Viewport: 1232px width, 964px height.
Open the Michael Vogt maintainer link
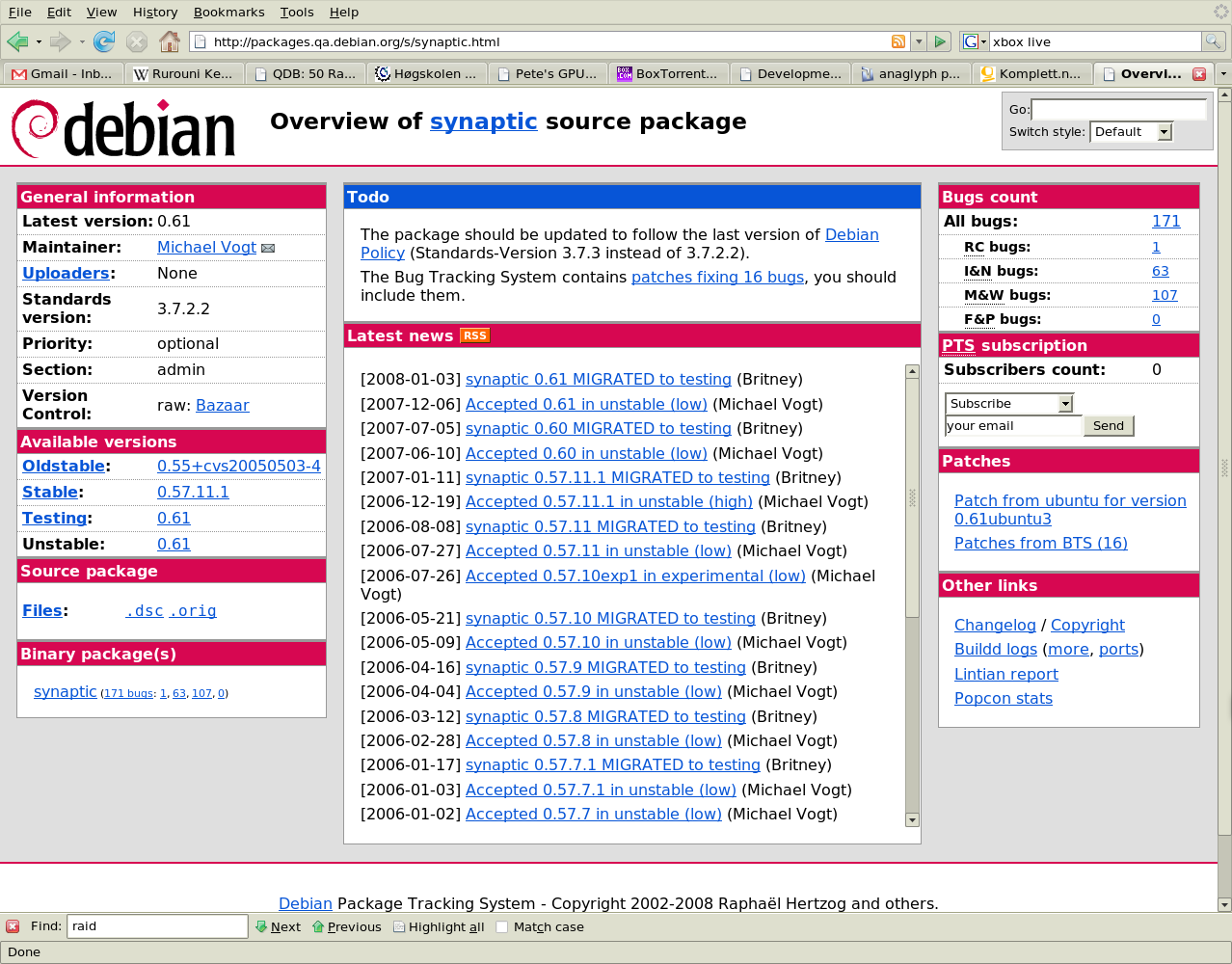(x=206, y=248)
